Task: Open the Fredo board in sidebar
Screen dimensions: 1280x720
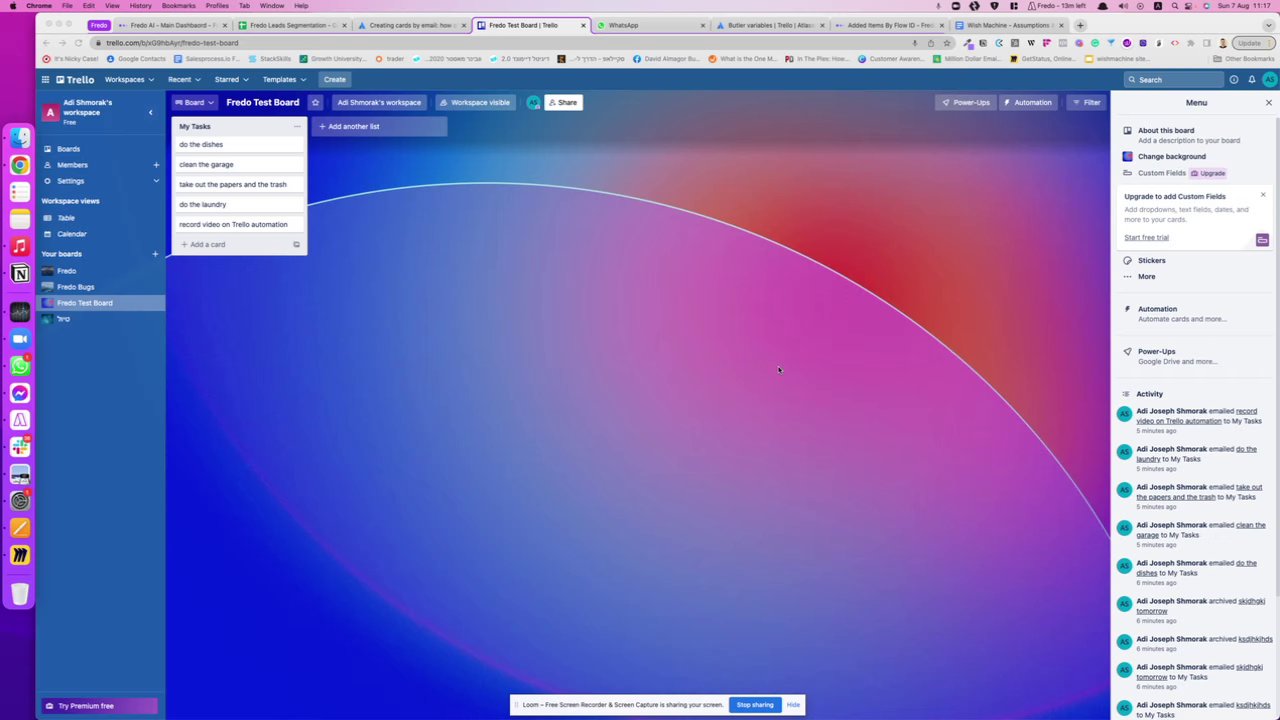Action: (x=66, y=270)
